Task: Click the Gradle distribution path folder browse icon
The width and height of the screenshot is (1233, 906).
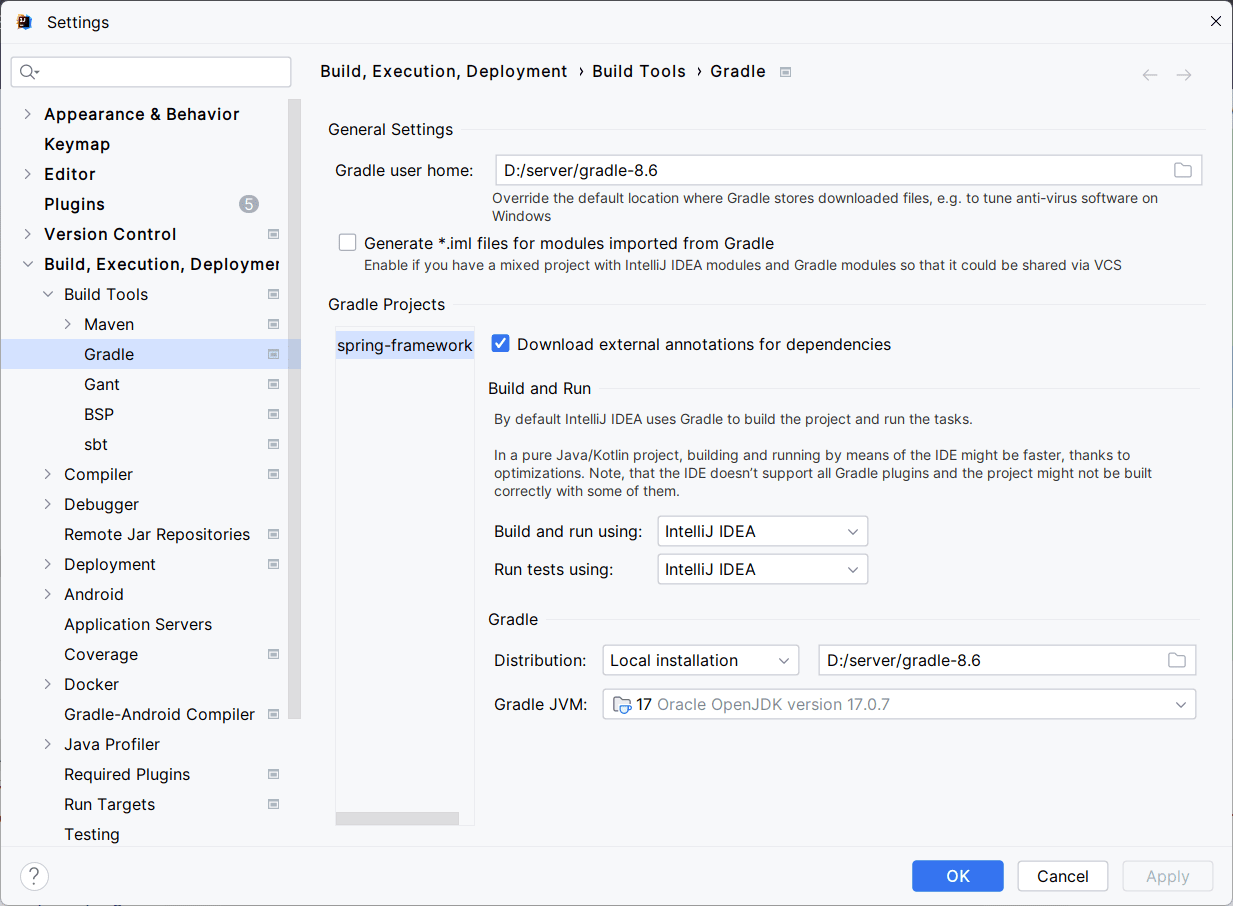Action: click(x=1177, y=660)
